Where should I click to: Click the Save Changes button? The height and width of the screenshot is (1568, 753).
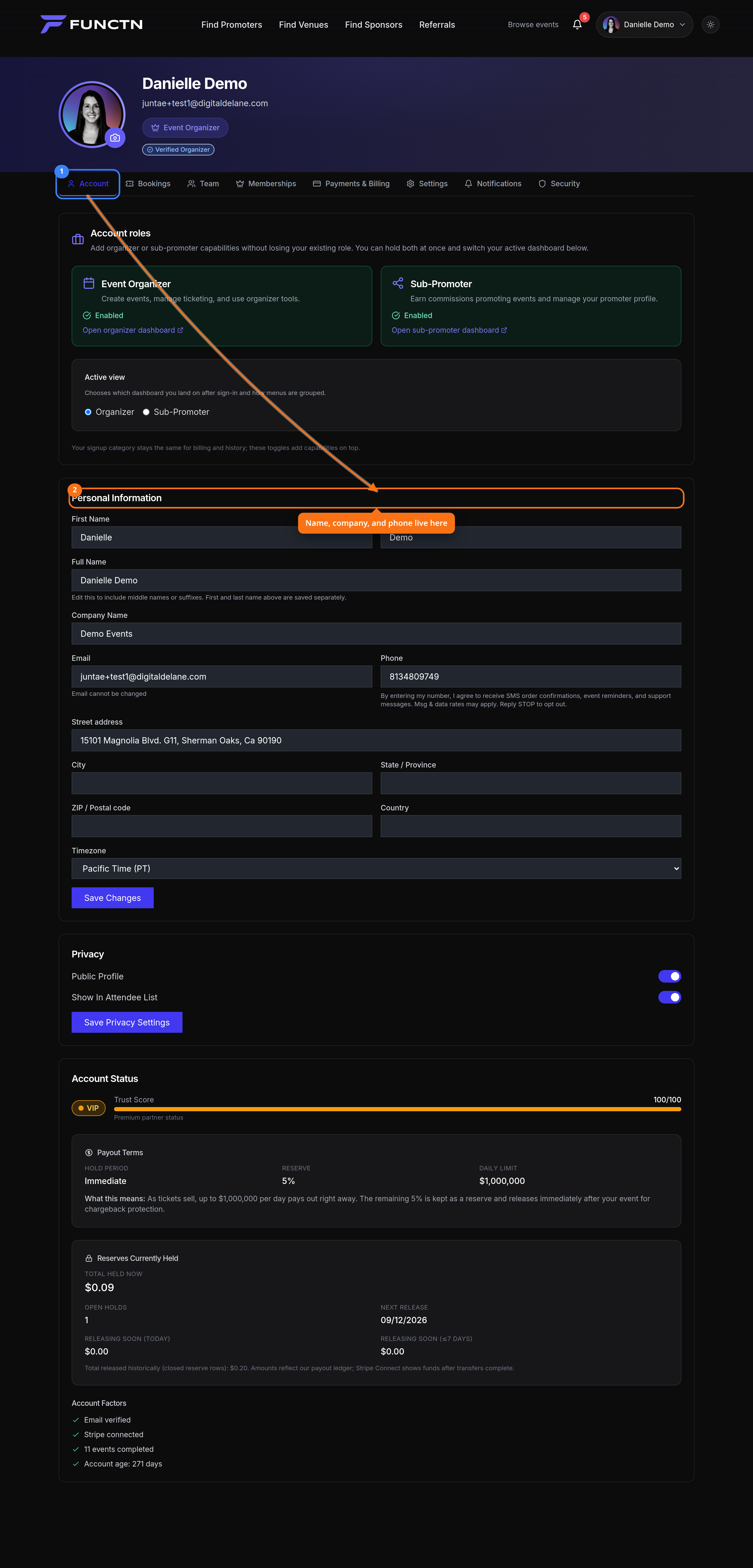(112, 898)
